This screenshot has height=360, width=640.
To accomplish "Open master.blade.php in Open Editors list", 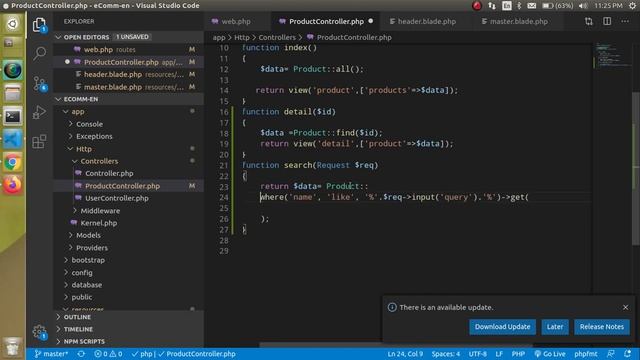I will (129, 87).
